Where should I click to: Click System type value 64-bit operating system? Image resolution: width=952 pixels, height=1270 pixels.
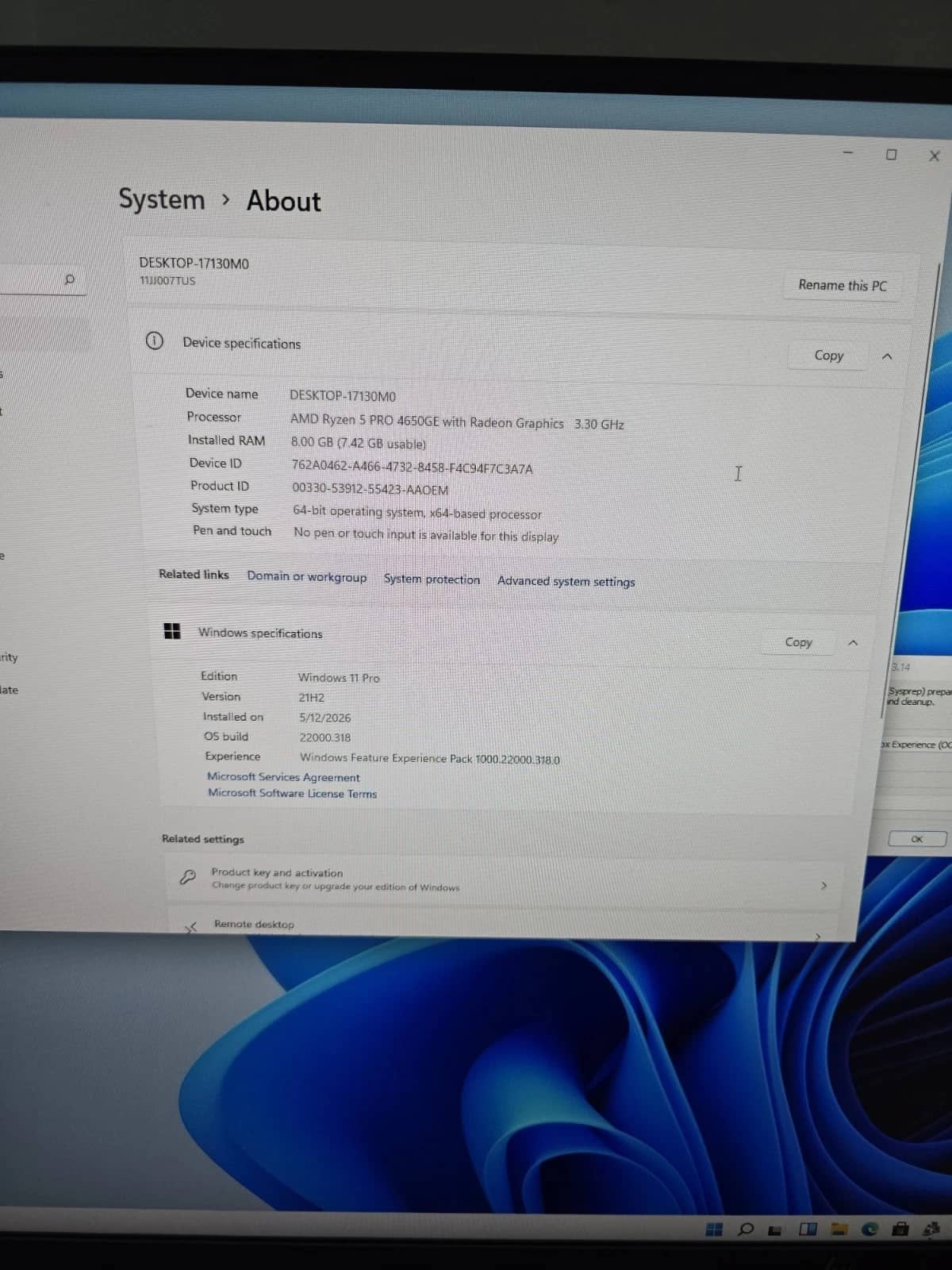click(417, 513)
